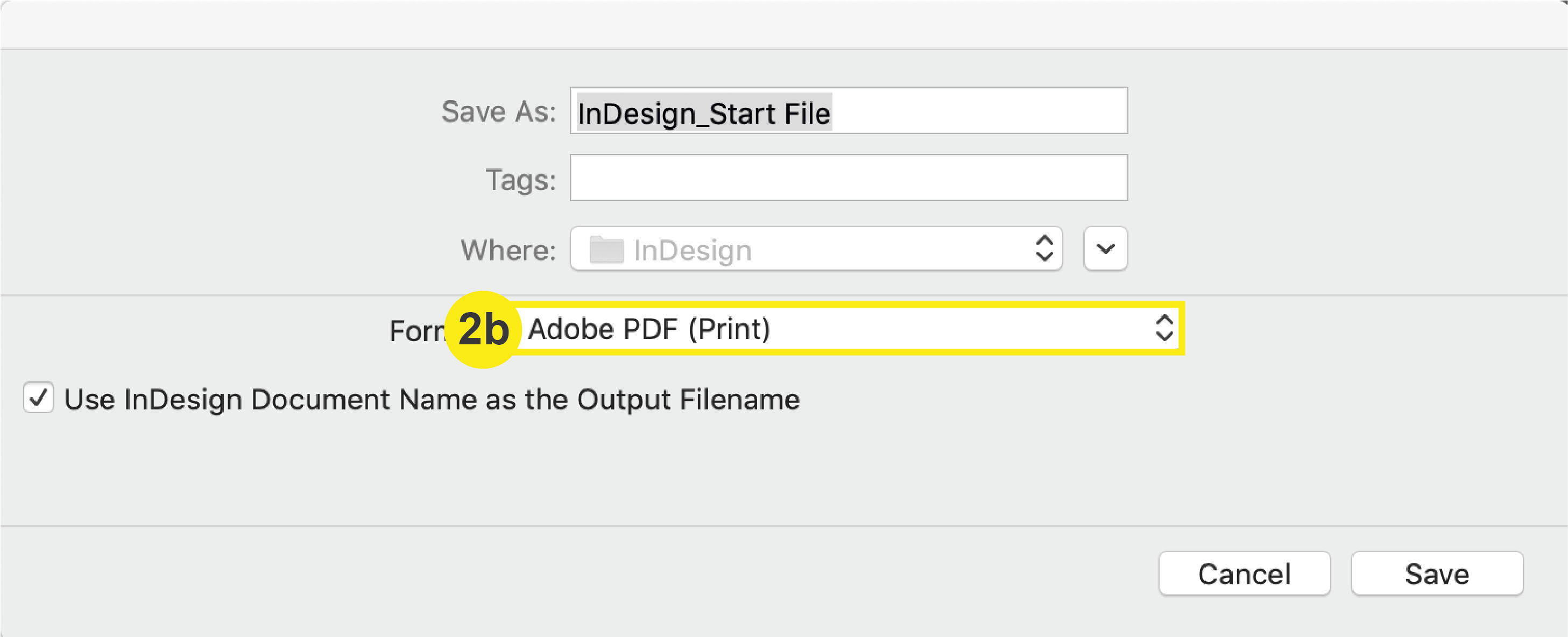
Task: Click the chevron to expand the file browser
Action: pyautogui.click(x=1105, y=248)
